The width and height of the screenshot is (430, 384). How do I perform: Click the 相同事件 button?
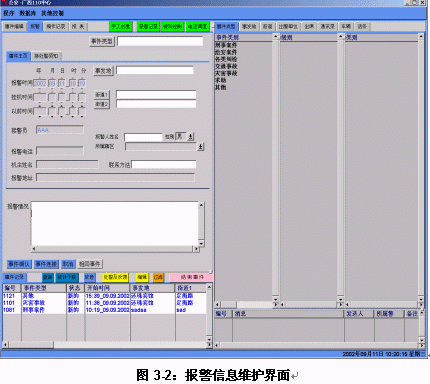pyautogui.click(x=90, y=264)
